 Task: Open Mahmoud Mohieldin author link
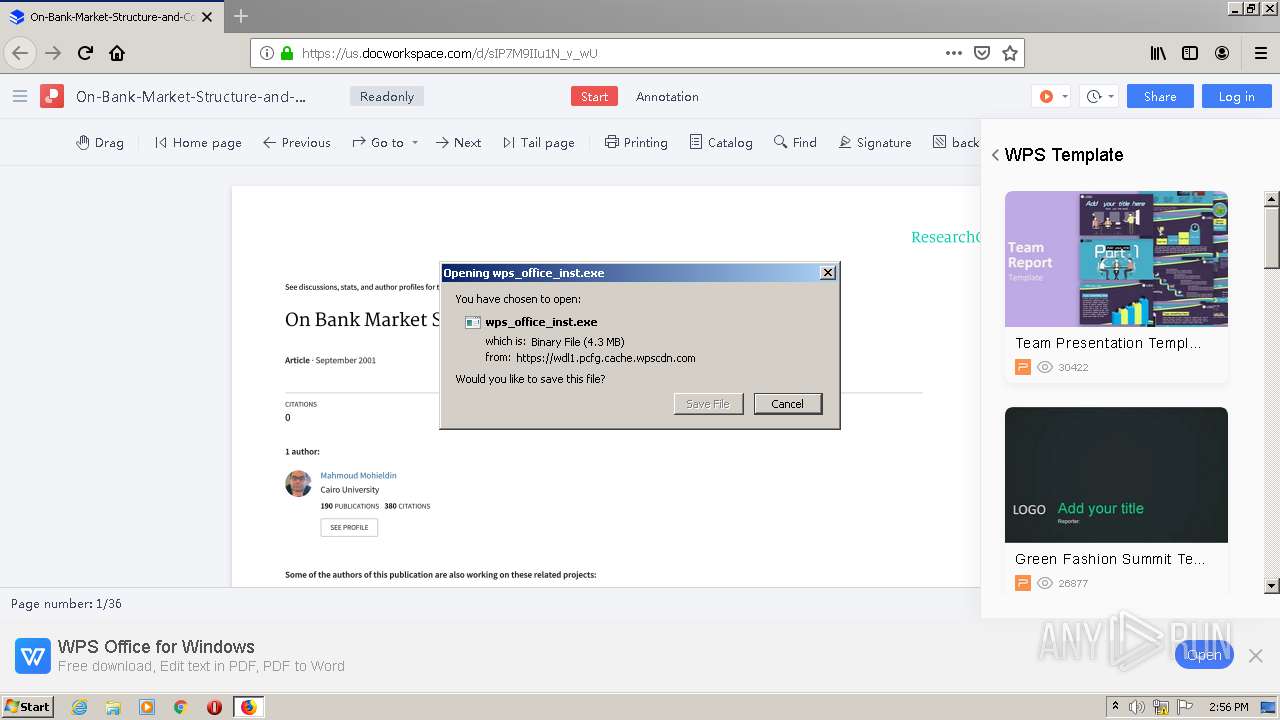358,475
